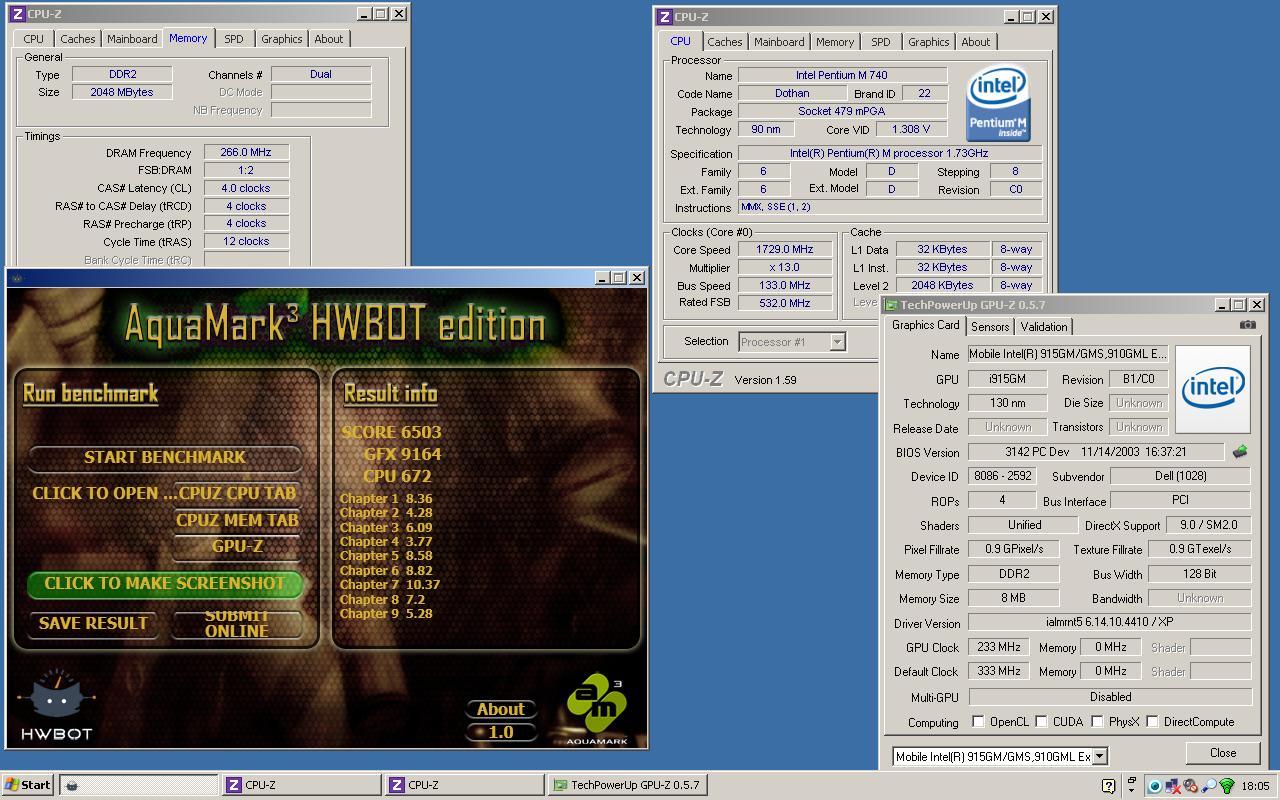Click the Intel logo in GPU-Z

pyautogui.click(x=1212, y=389)
